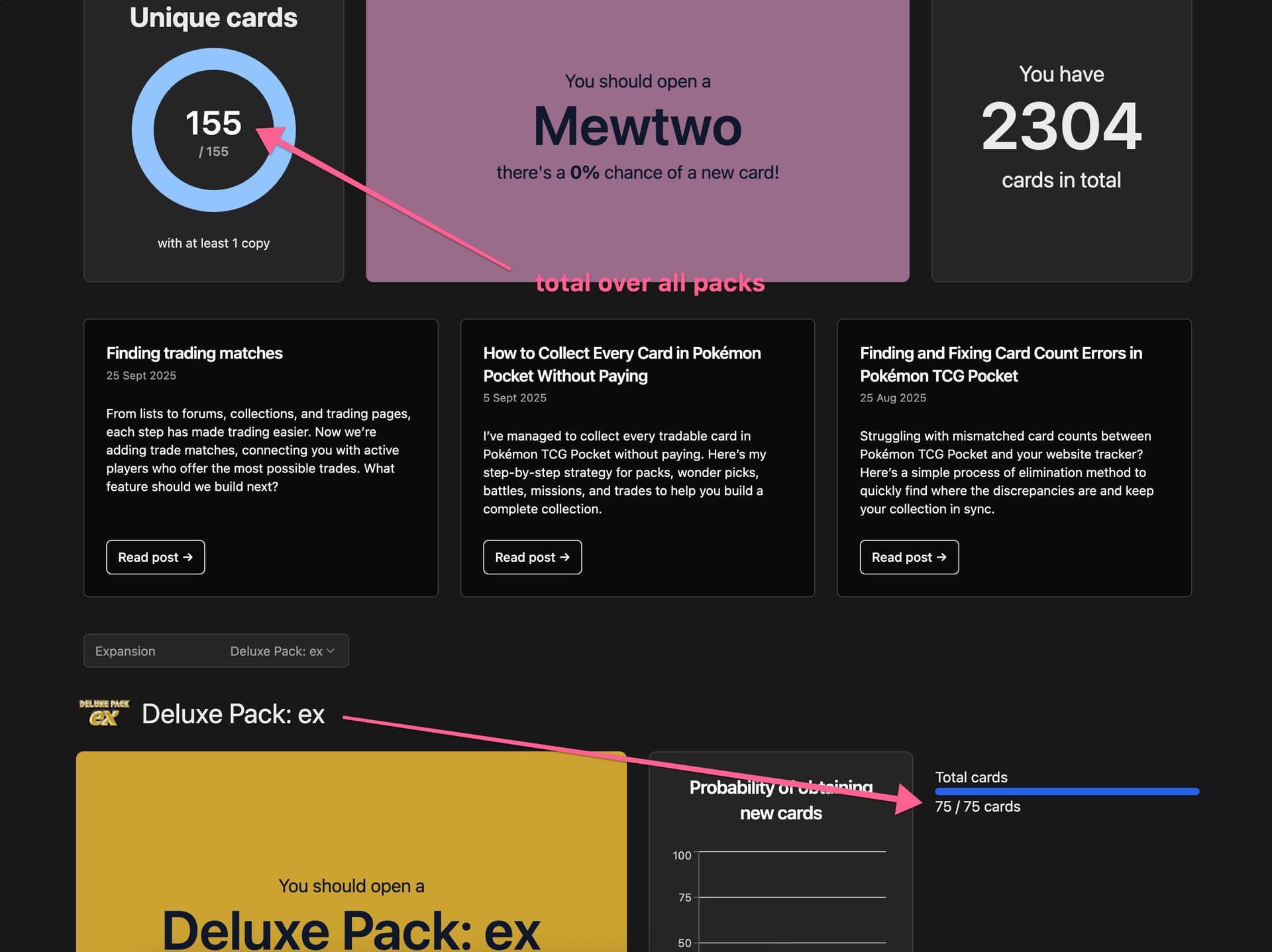
Task: Click the 75 / 75 cards label
Action: point(977,806)
